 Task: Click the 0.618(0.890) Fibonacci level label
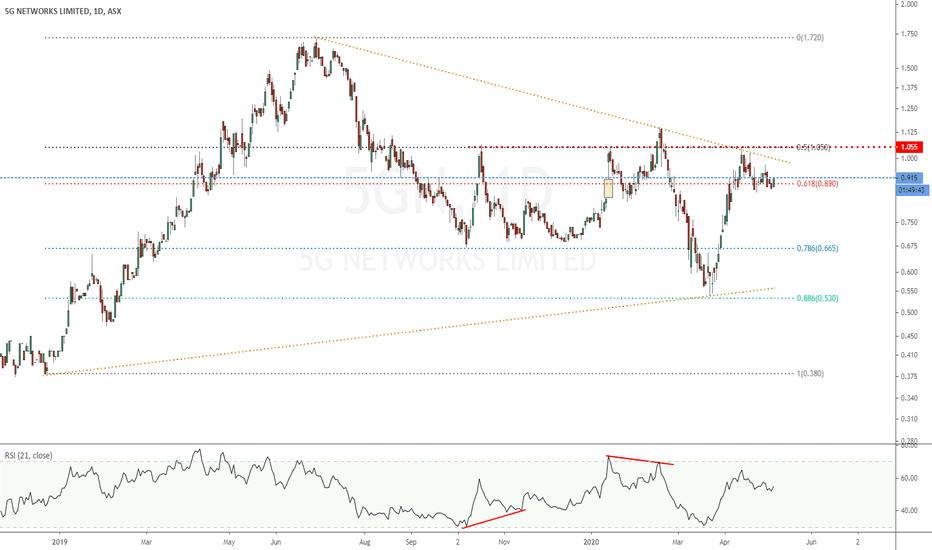pos(817,184)
